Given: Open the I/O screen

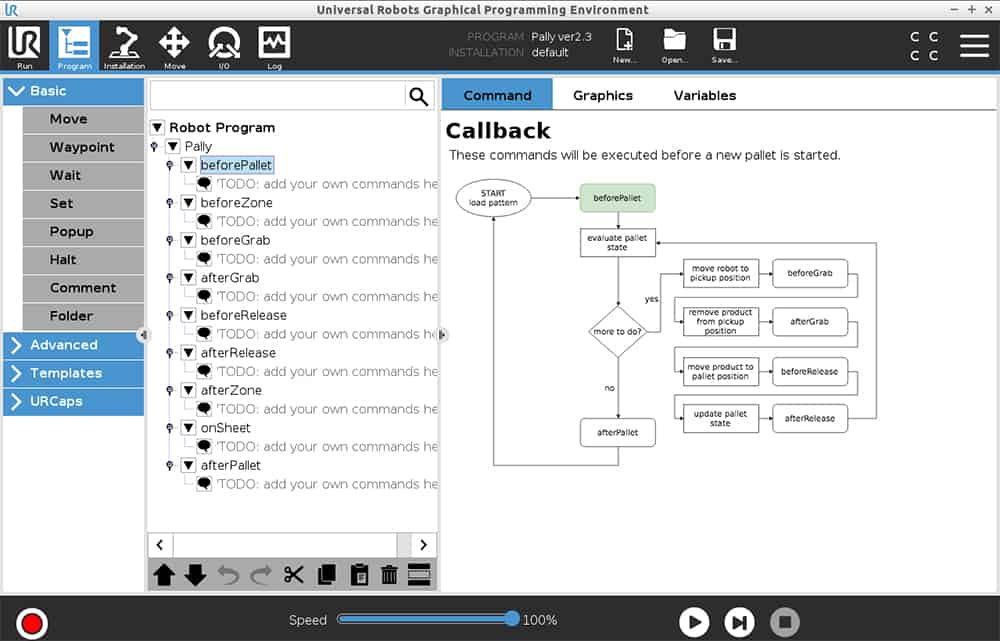Looking at the screenshot, I should pyautogui.click(x=224, y=46).
